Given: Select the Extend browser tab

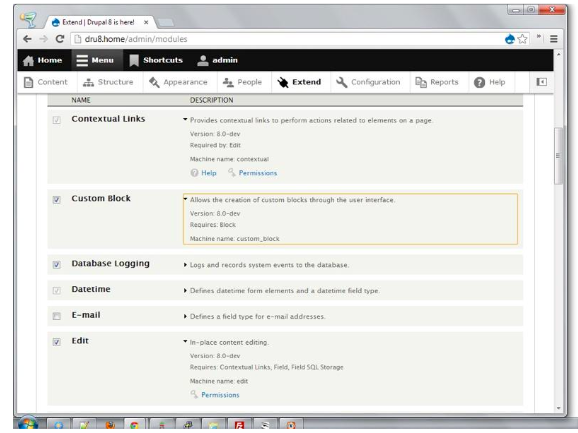Looking at the screenshot, I should pyautogui.click(x=100, y=22).
